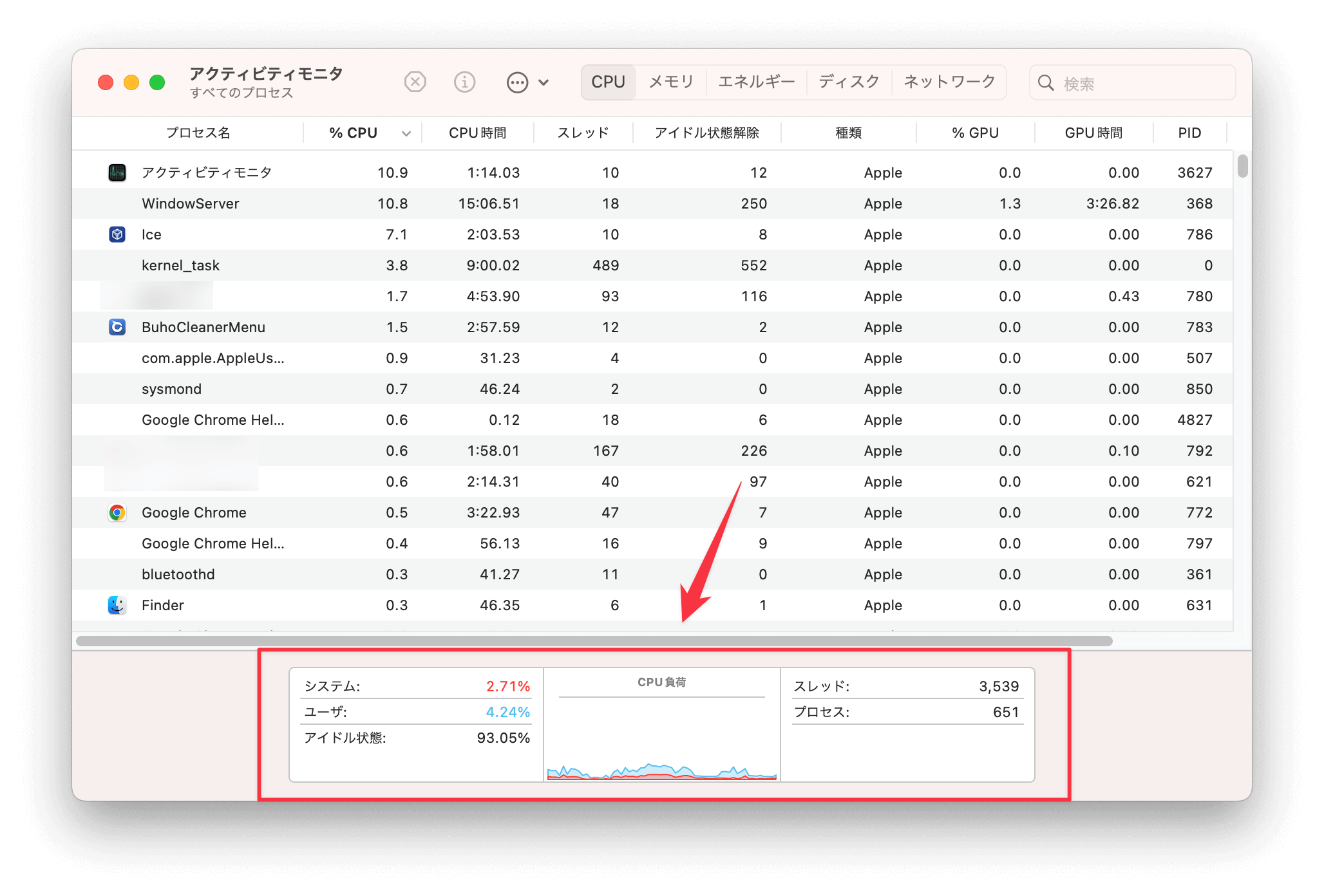Select the Ice process name
This screenshot has width=1324, height=896.
pyautogui.click(x=152, y=234)
